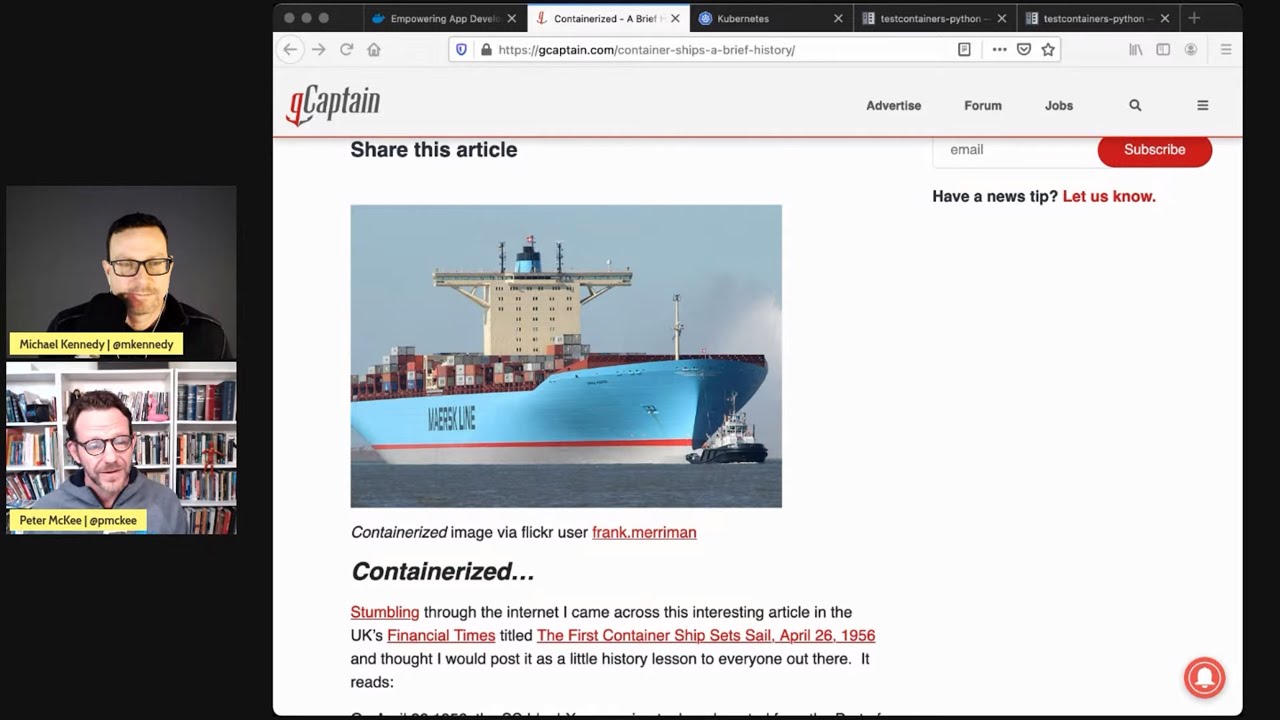The width and height of the screenshot is (1280, 720).
Task: Open the frank.merriman flickr link
Action: tap(644, 532)
